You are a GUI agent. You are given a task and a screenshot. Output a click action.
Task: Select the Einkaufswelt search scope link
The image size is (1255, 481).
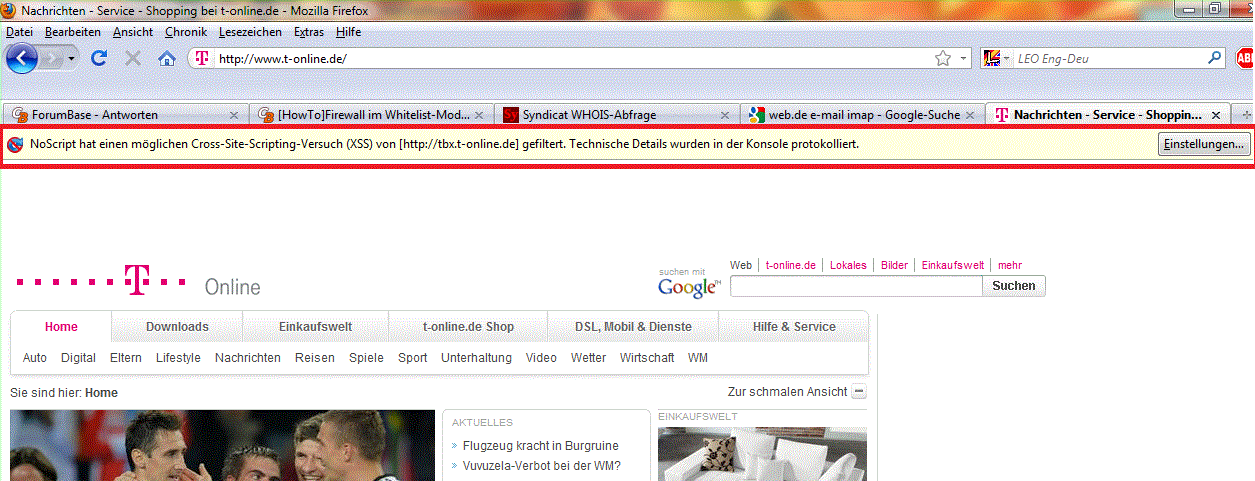click(953, 265)
